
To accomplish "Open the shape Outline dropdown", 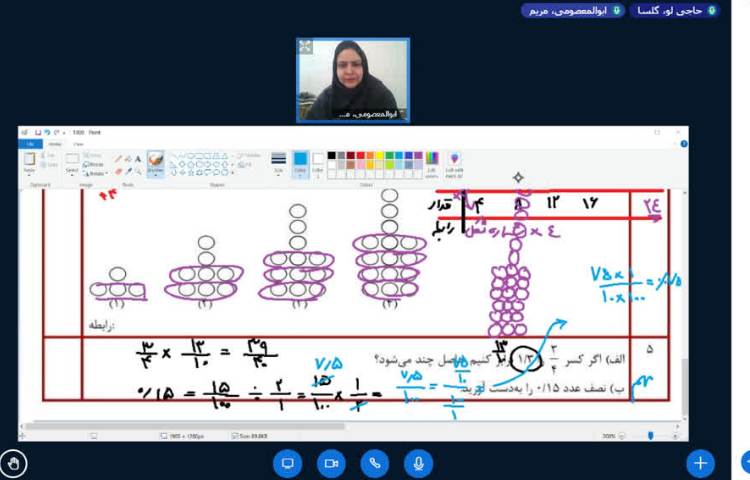I will [250, 156].
